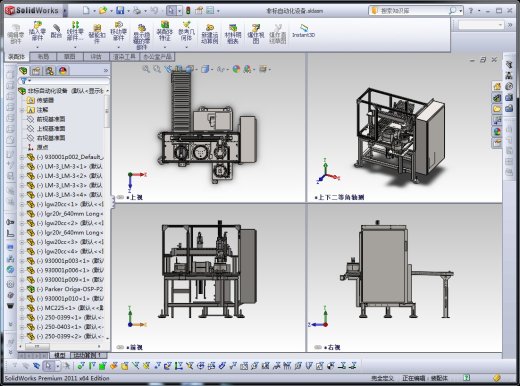The width and height of the screenshot is (520, 386).
Task: Rebuild the model via traffic light icon
Action: click(x=188, y=10)
